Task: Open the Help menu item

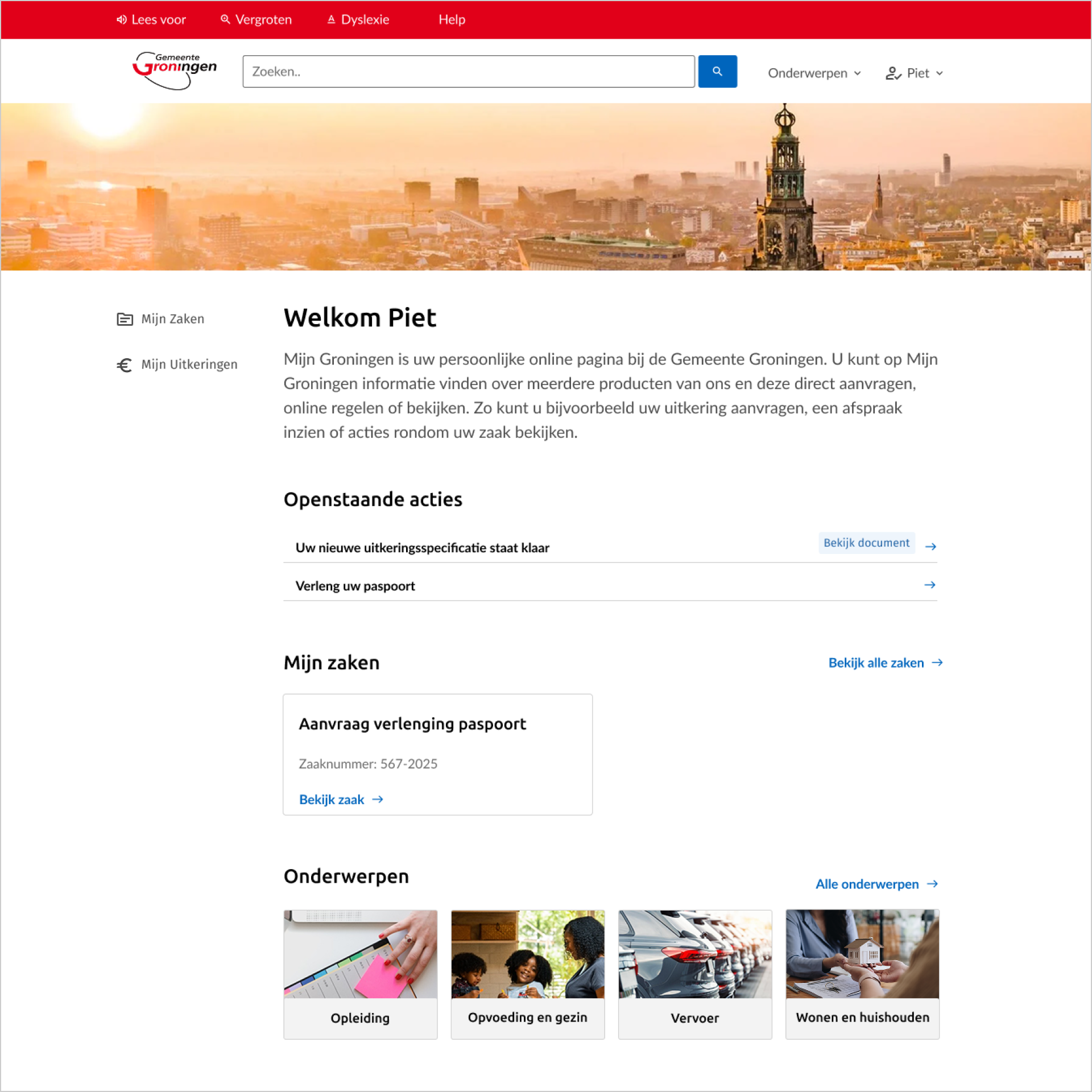Action: pyautogui.click(x=452, y=19)
